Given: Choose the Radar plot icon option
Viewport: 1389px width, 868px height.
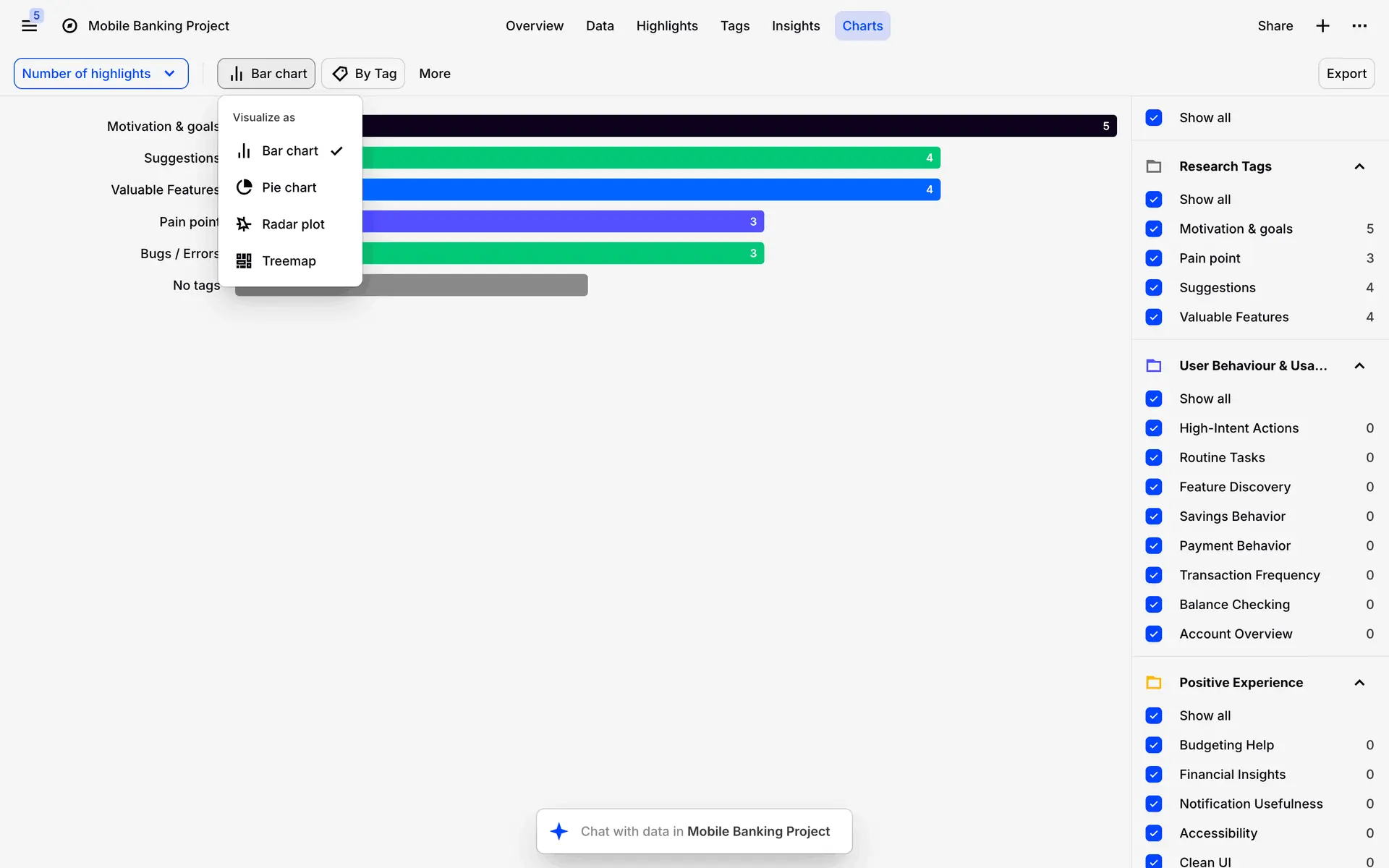Looking at the screenshot, I should (x=245, y=224).
